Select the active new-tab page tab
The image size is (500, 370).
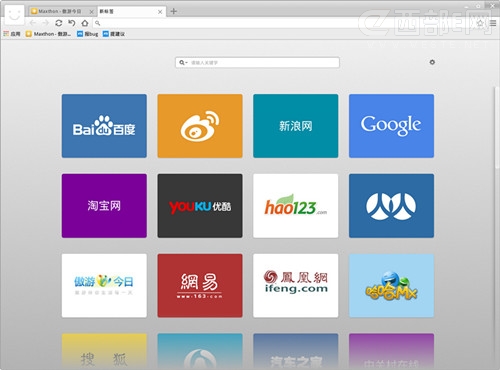(x=131, y=11)
